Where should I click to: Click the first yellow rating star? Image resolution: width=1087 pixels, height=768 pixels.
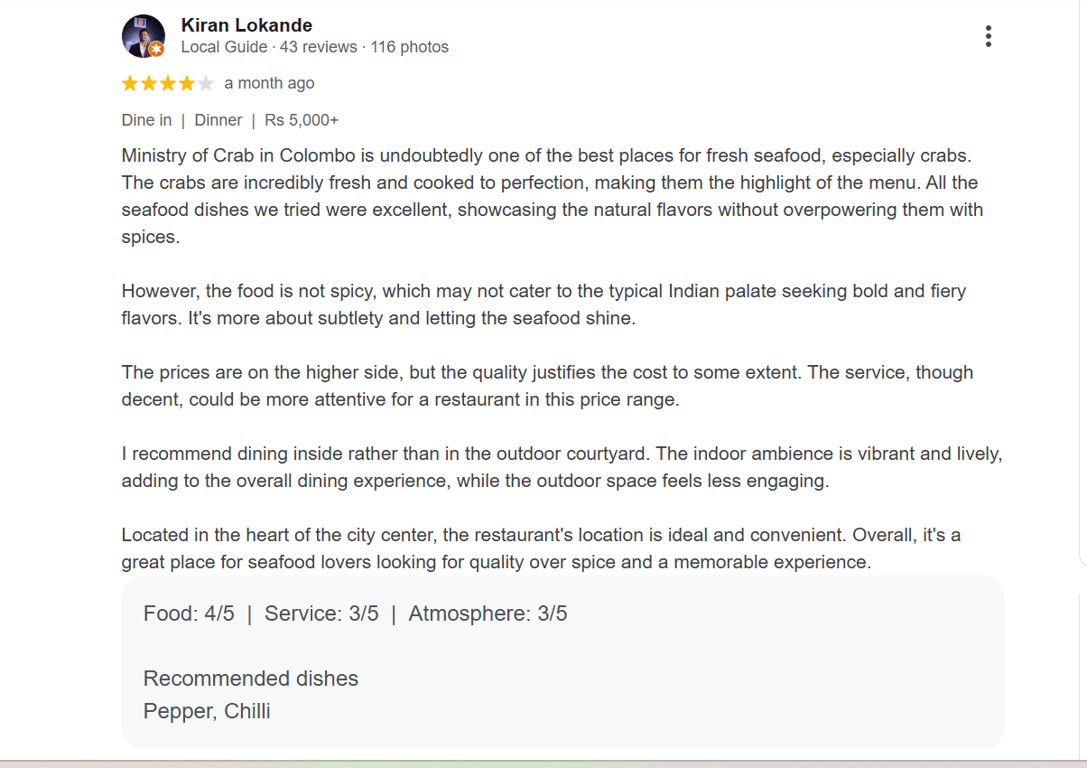click(x=130, y=84)
